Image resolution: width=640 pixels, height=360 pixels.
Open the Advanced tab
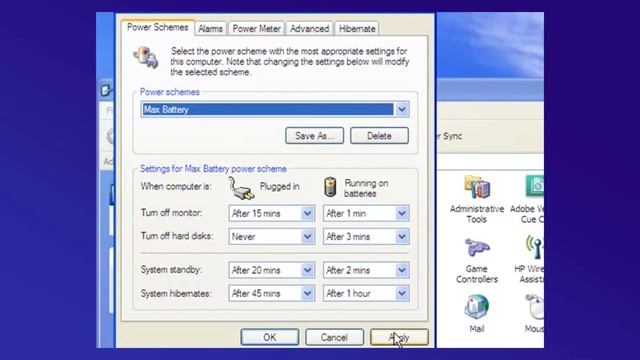tap(309, 29)
